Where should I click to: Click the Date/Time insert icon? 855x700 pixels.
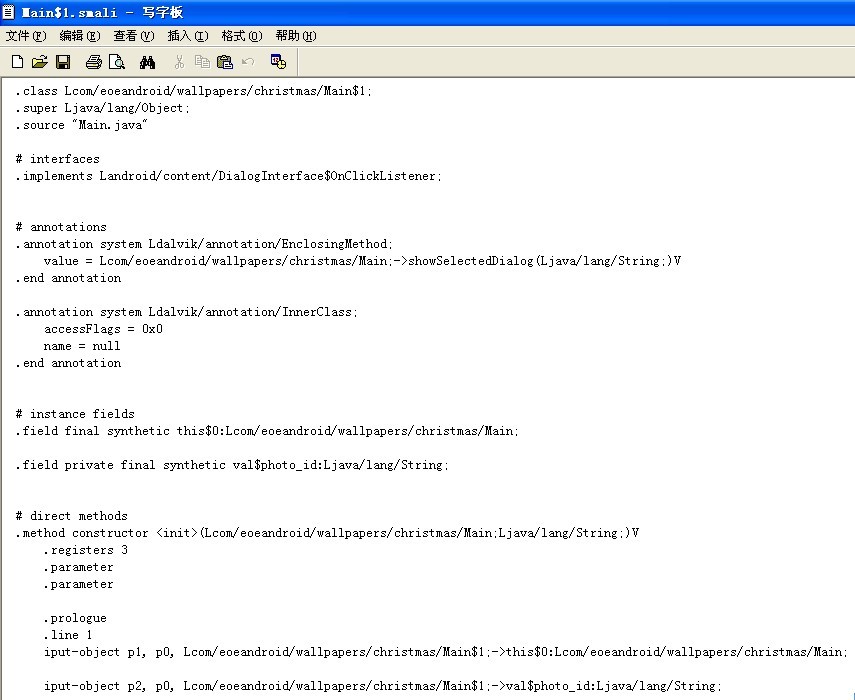tap(278, 62)
